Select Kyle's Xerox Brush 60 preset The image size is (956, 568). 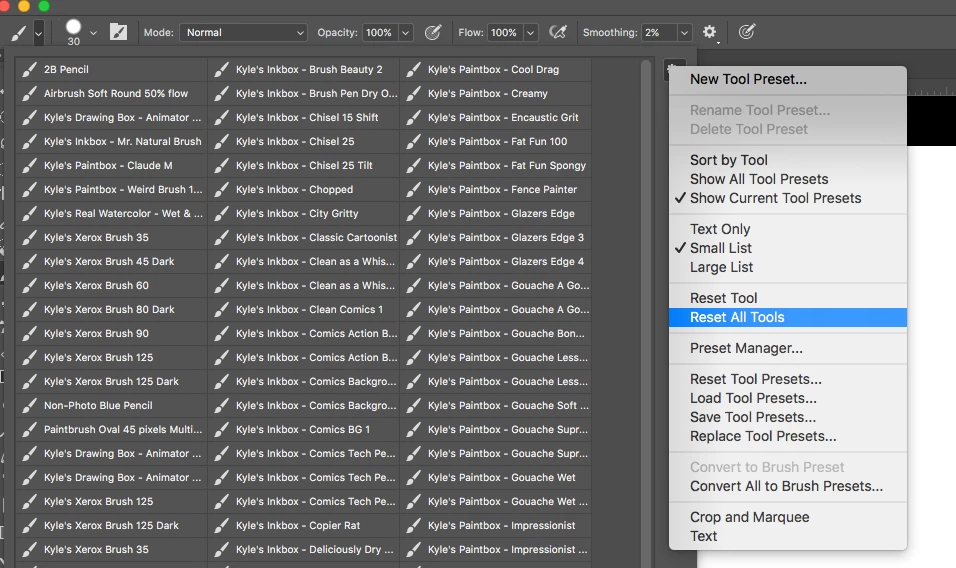pos(112,285)
